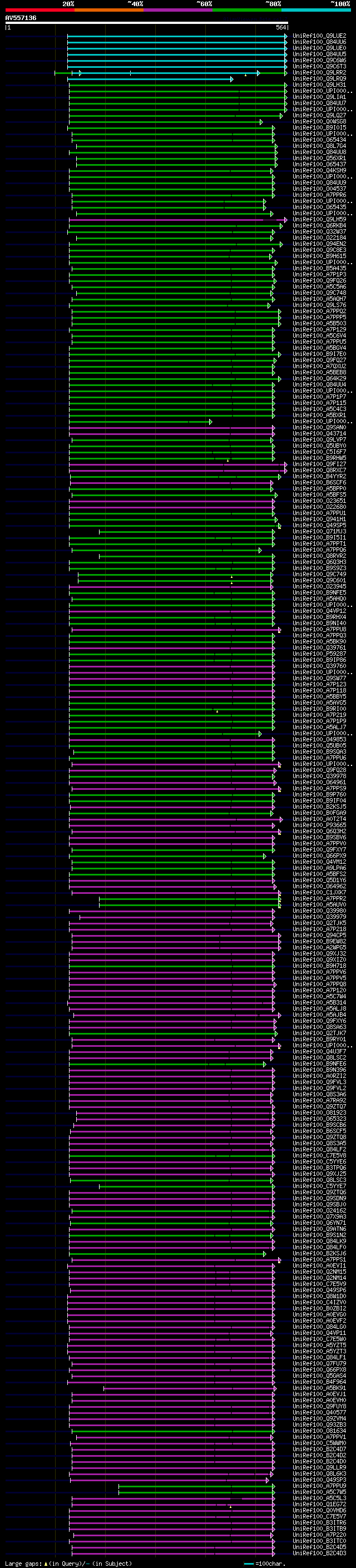The image size is (356, 1568).
Task: Select hit label UniRef100_Q0WSG8
Action: pos(319,122)
